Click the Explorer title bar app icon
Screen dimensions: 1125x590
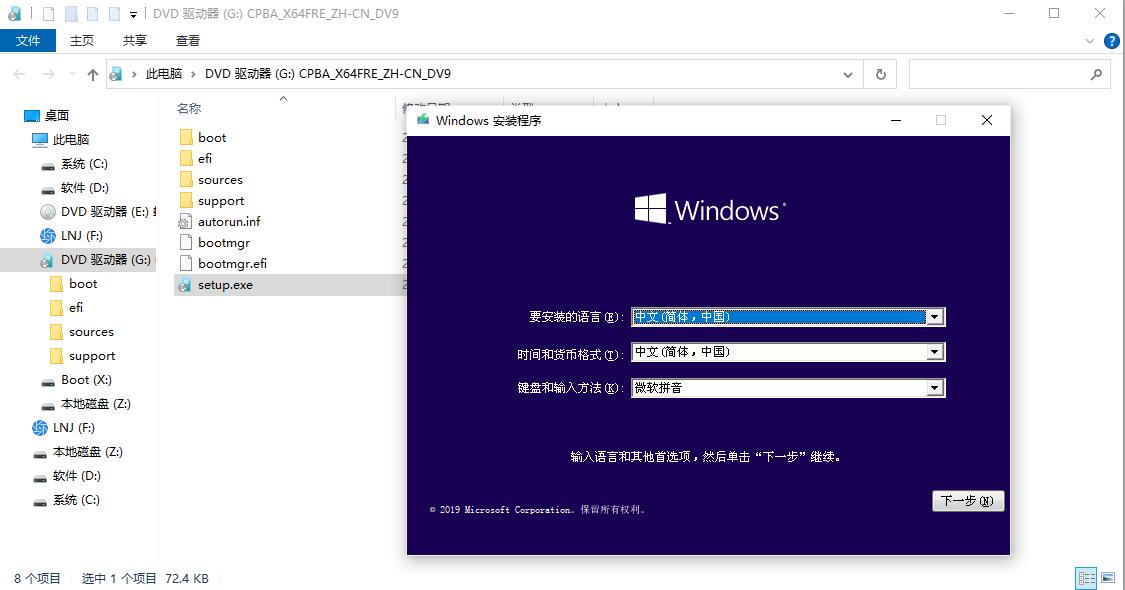14,14
